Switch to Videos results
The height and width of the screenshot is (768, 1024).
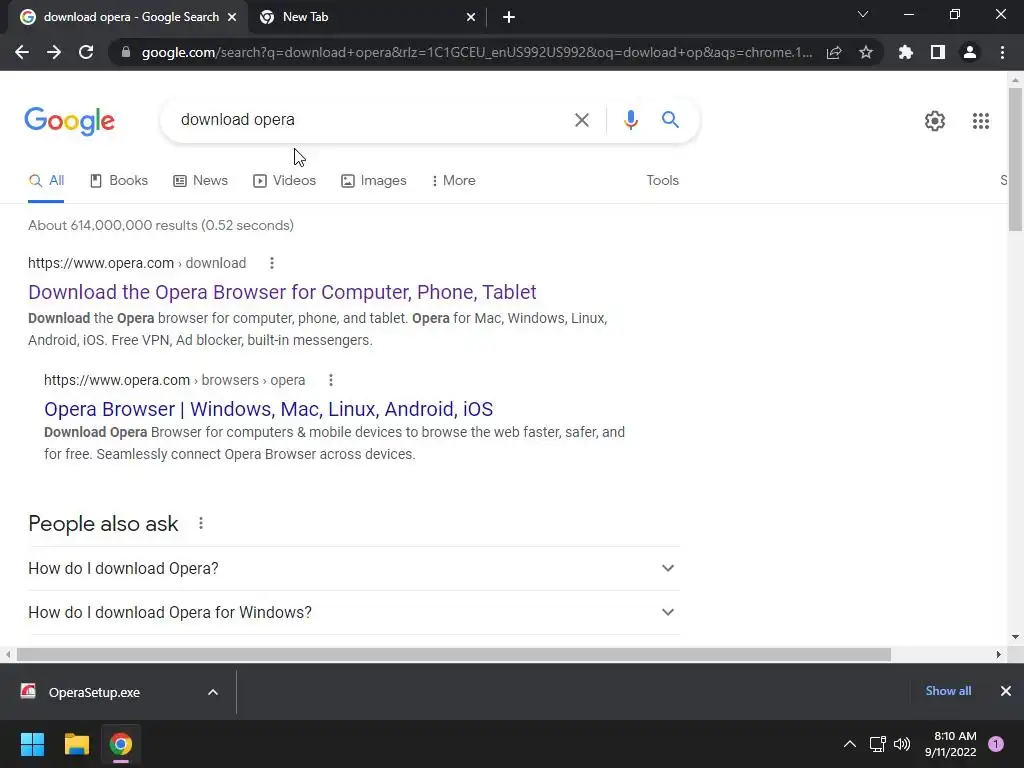[285, 181]
